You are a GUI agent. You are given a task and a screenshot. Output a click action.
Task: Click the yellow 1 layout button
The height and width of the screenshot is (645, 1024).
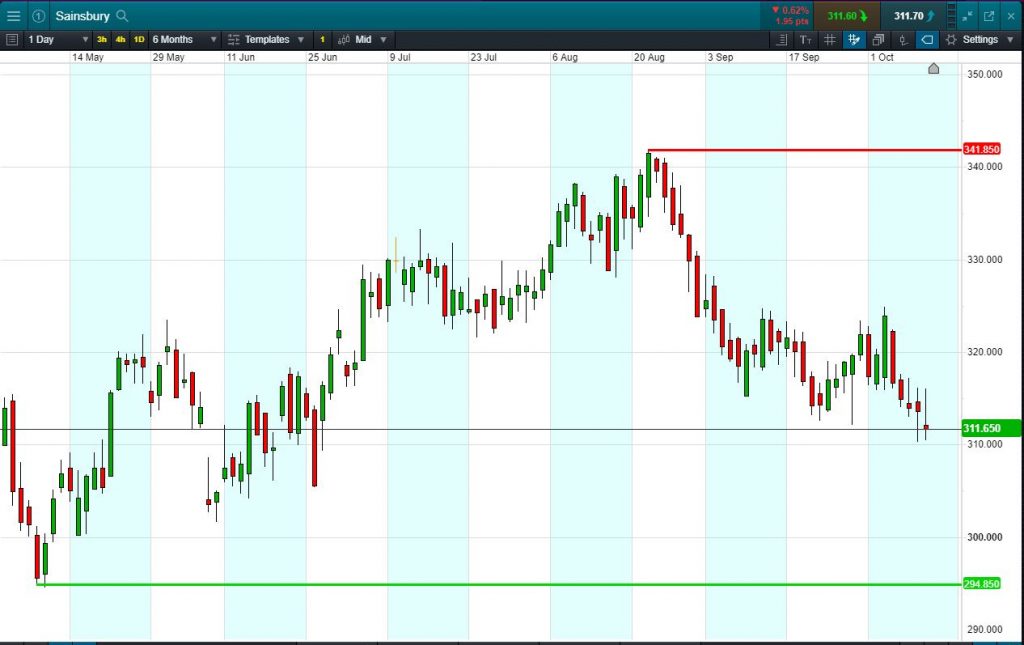(x=322, y=40)
